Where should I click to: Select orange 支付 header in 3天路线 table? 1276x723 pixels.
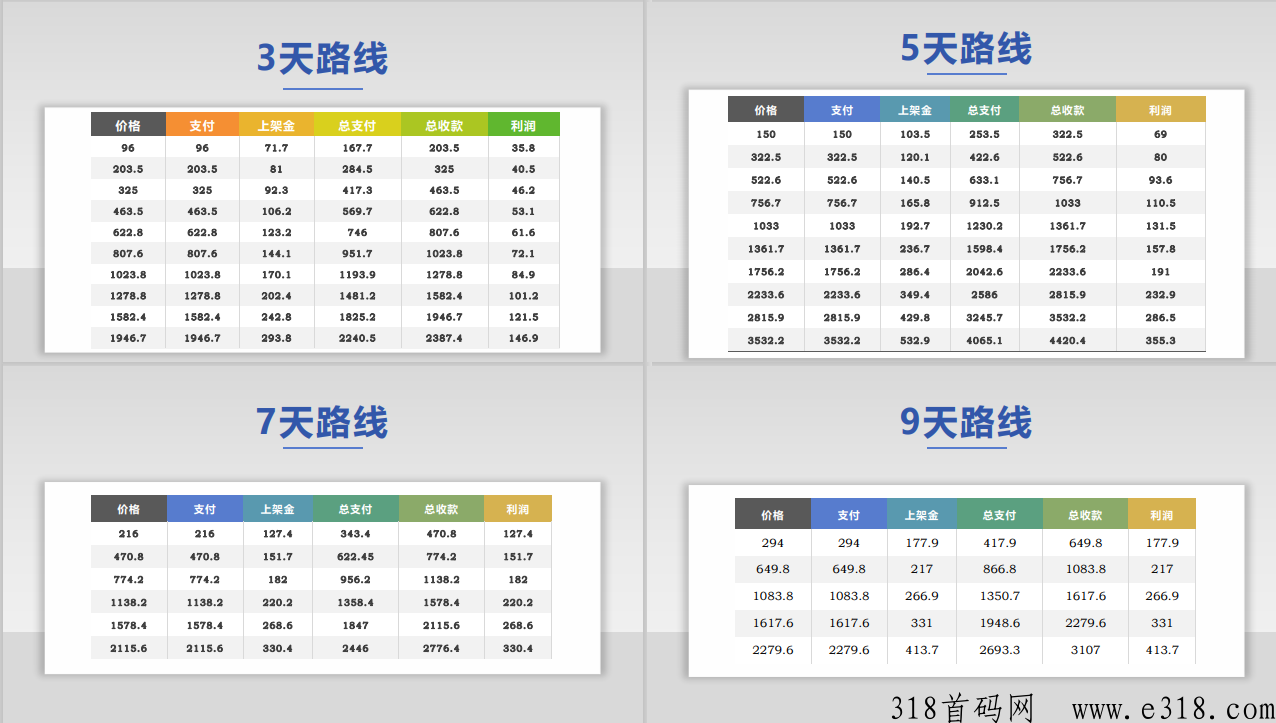202,125
